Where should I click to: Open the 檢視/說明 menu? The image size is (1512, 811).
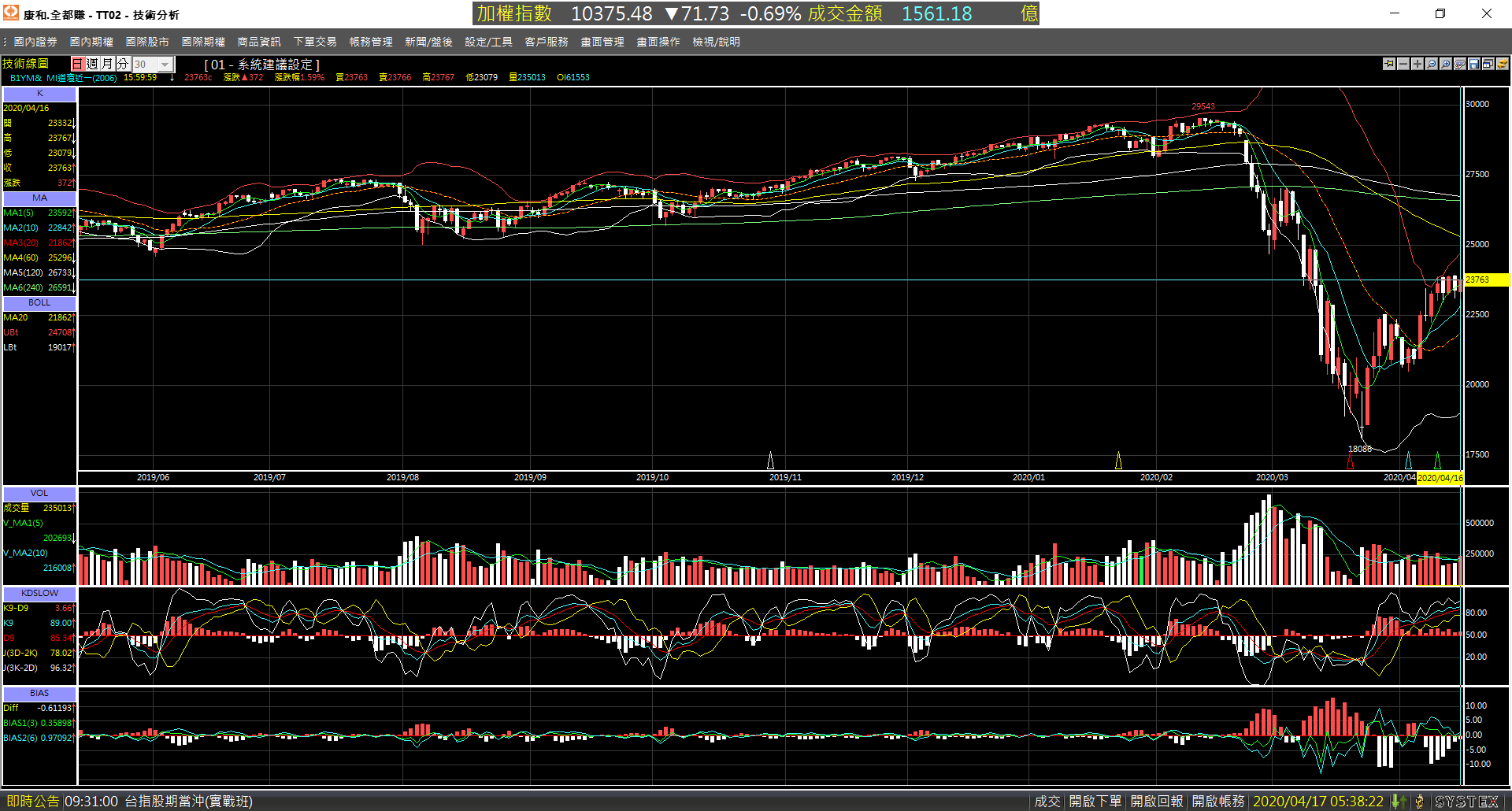coord(716,42)
